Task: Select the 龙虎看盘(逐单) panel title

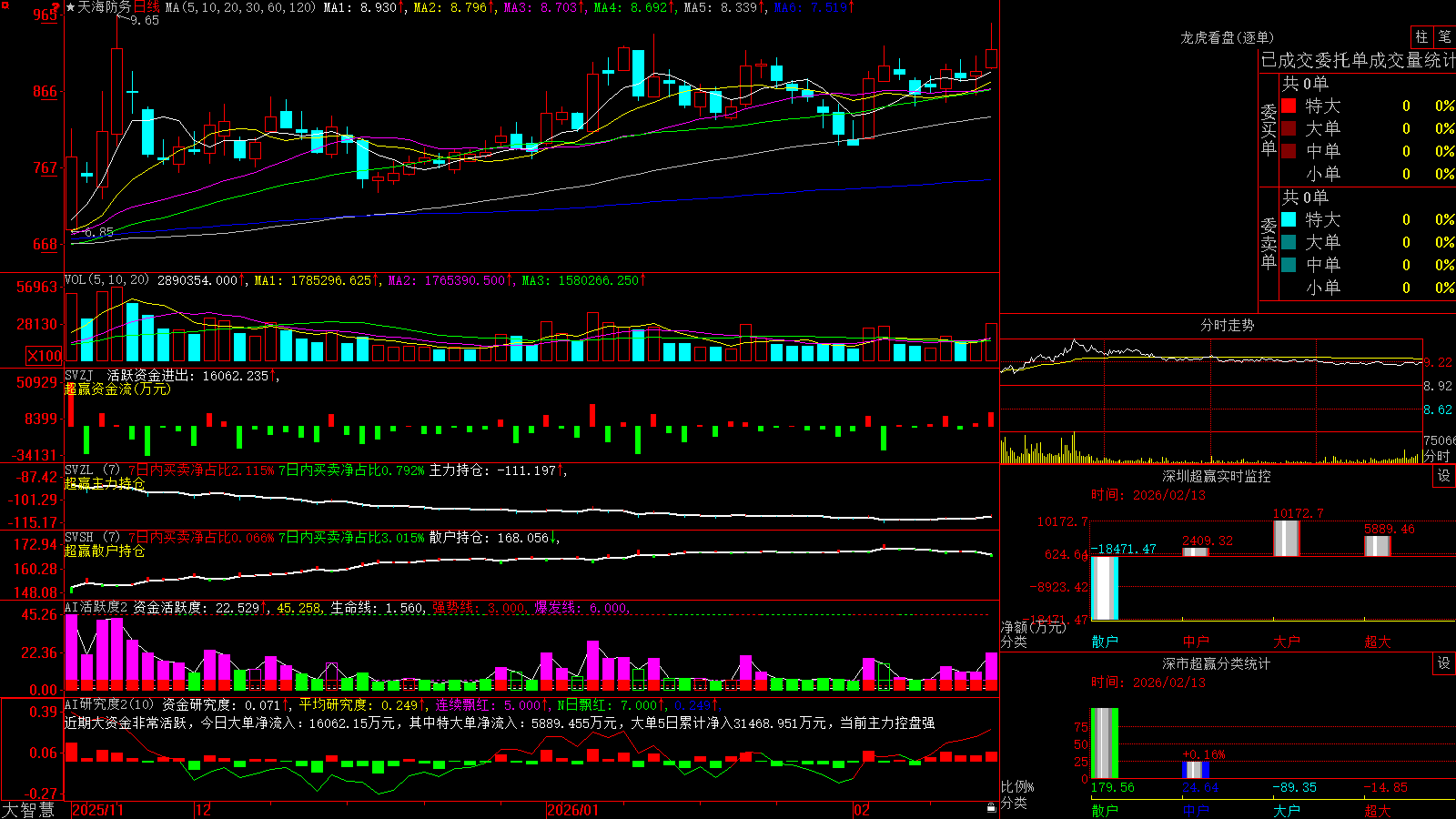Action: pyautogui.click(x=1227, y=37)
